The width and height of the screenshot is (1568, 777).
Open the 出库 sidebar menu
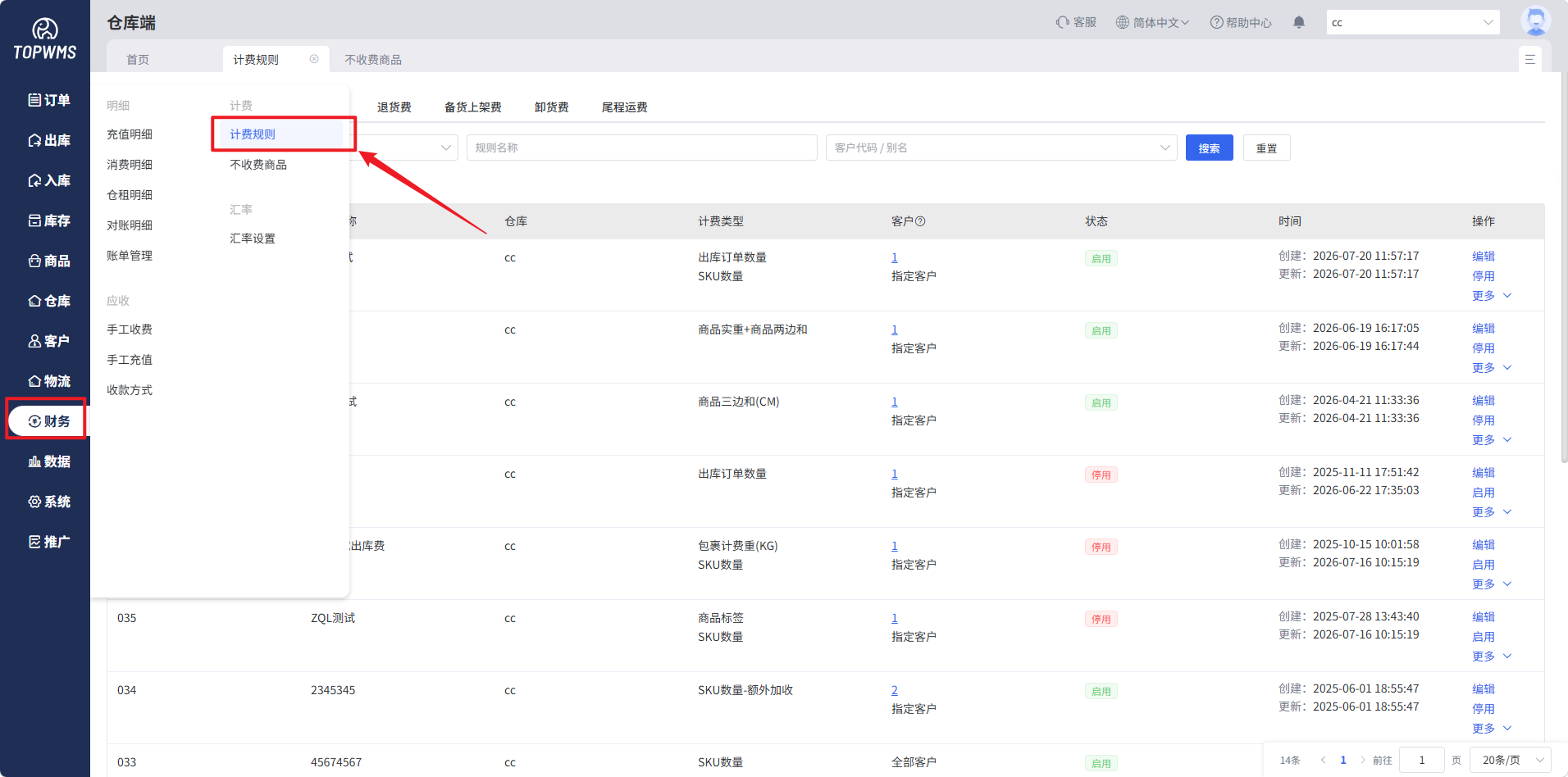(x=49, y=140)
